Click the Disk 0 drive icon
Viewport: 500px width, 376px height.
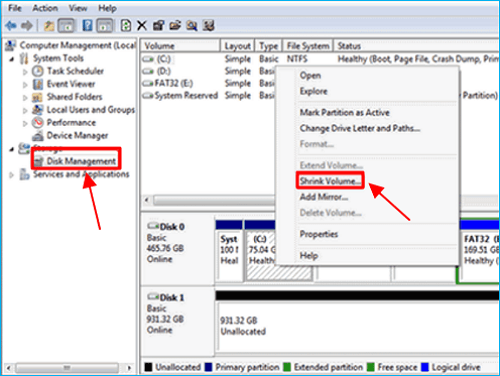(x=153, y=226)
